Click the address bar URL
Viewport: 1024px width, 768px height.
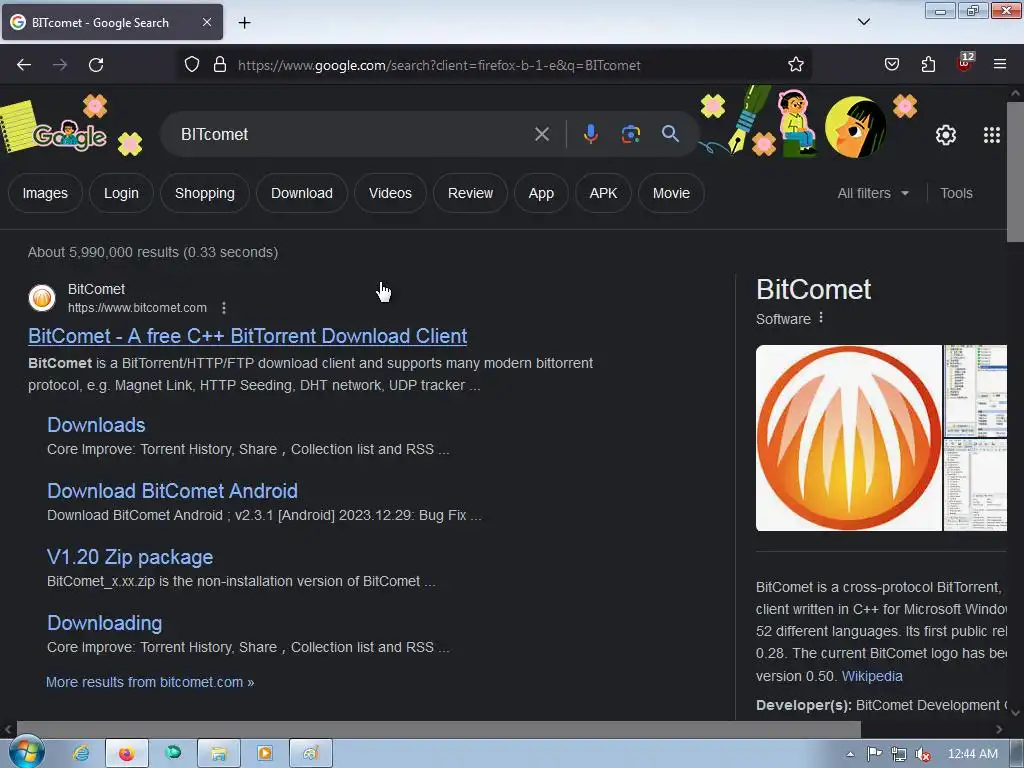coord(439,65)
